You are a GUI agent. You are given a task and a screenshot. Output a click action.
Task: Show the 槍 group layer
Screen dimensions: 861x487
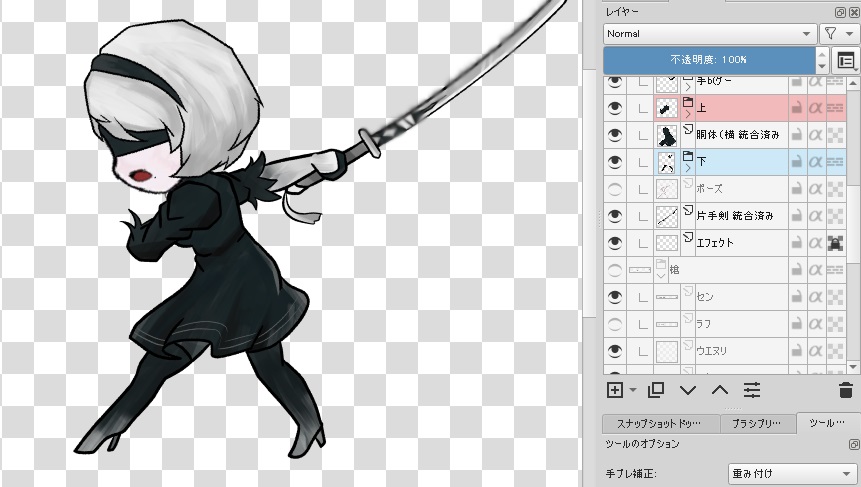click(614, 270)
